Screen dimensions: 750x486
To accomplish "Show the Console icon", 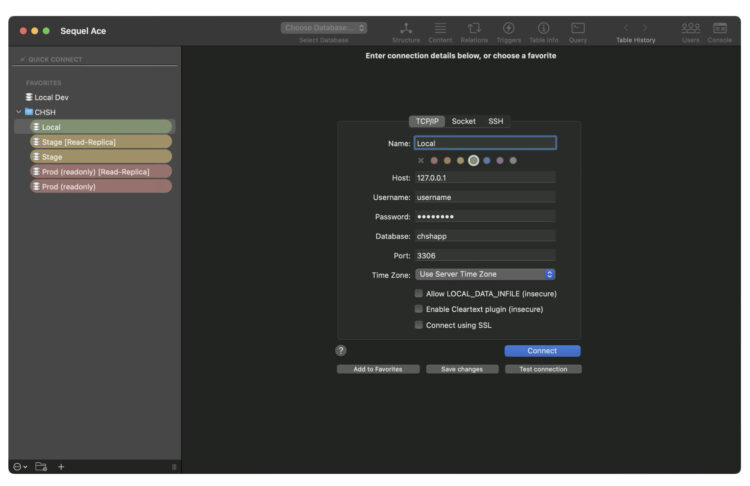I will point(719,28).
